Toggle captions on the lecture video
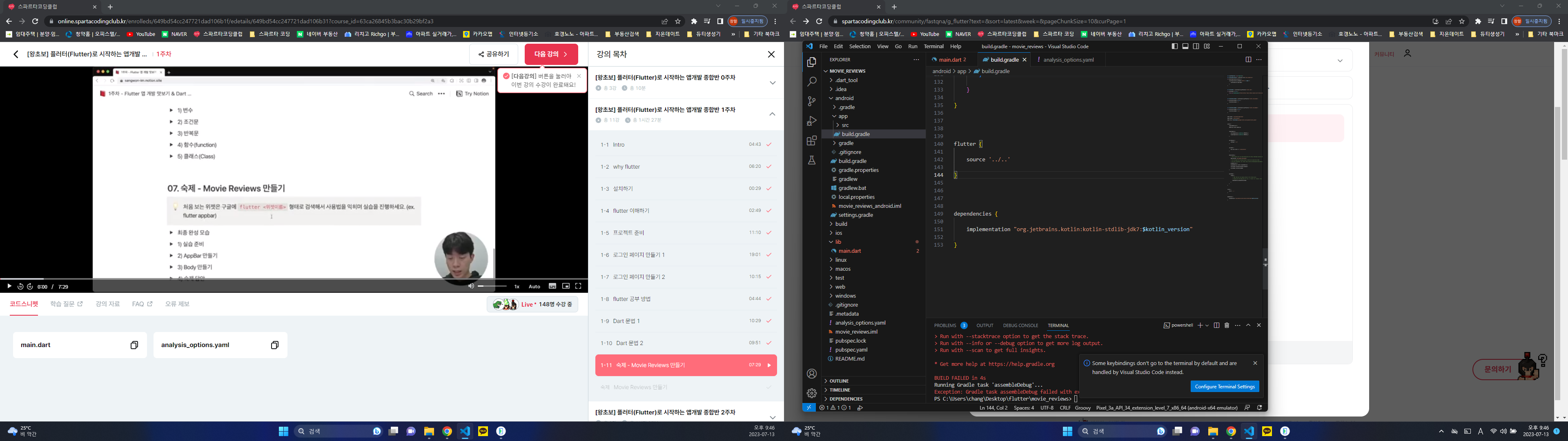This screenshot has width=1568, height=441. (552, 286)
